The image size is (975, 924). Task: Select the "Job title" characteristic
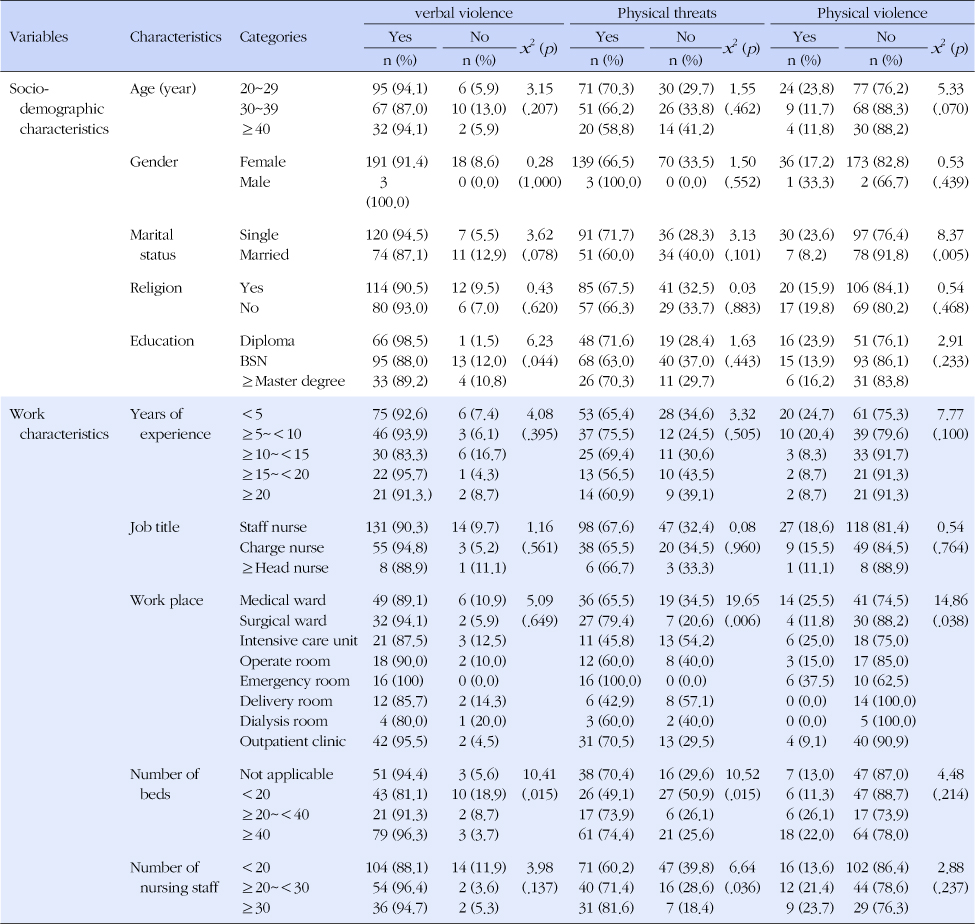click(154, 527)
